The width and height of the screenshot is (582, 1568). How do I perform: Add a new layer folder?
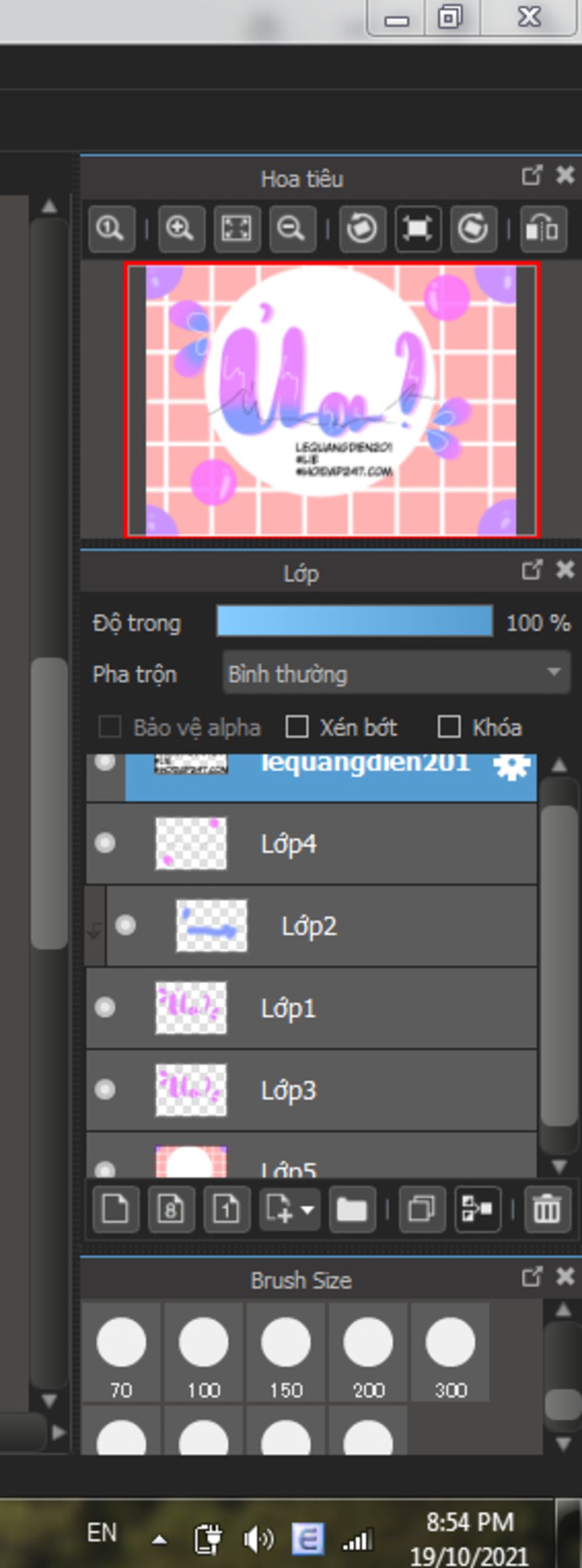(352, 1209)
